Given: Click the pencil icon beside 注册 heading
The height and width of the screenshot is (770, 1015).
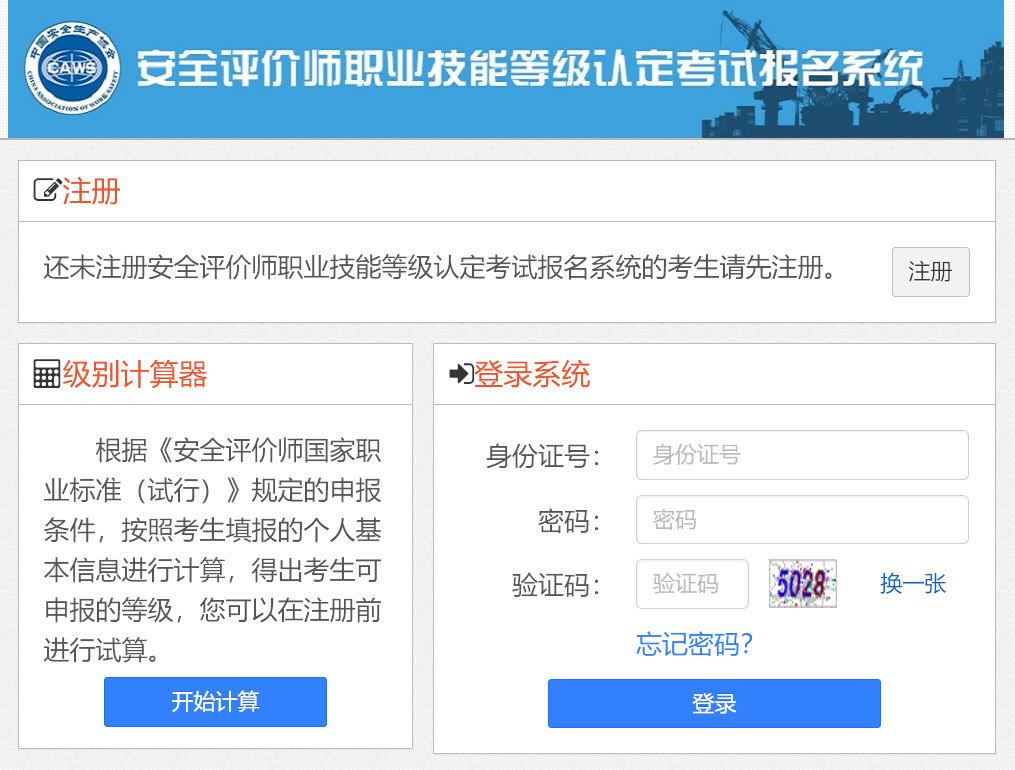Looking at the screenshot, I should coord(44,190).
